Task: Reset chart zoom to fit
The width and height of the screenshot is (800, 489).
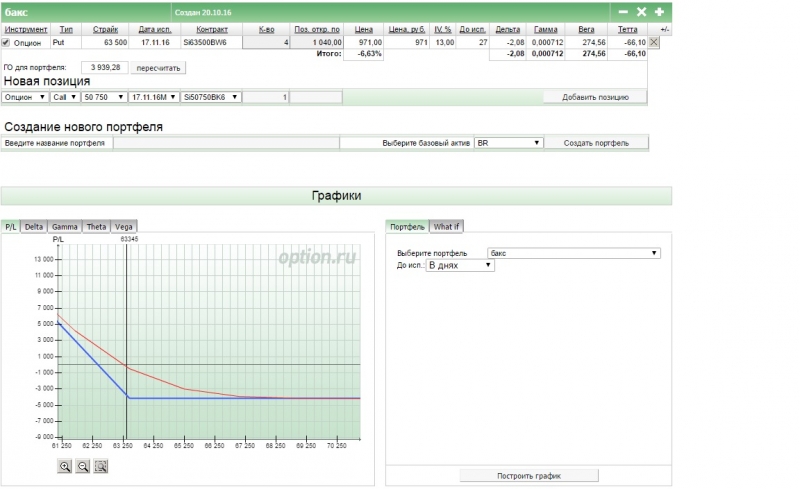Action: (101, 466)
